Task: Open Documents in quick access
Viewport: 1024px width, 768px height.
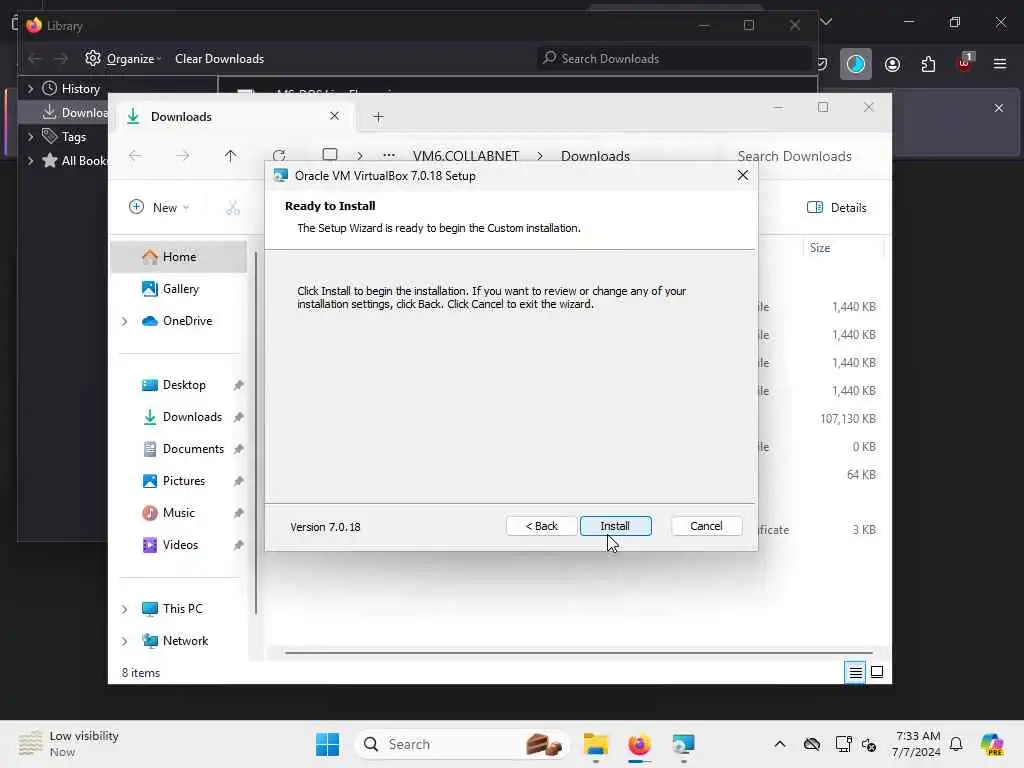Action: (193, 449)
